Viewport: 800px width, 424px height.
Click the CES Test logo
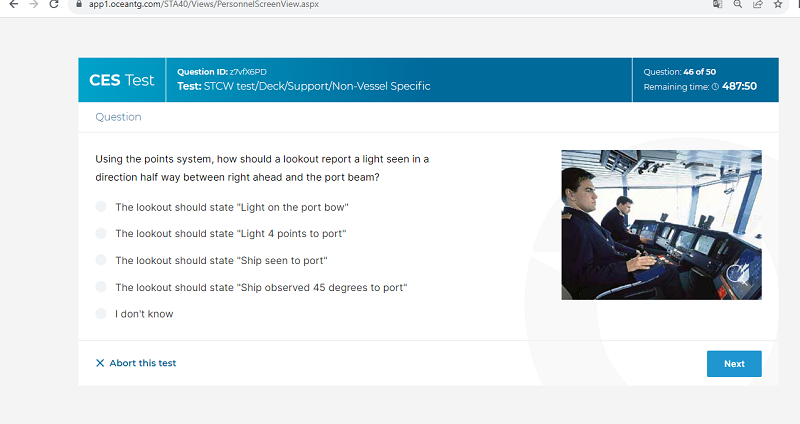[x=122, y=80]
